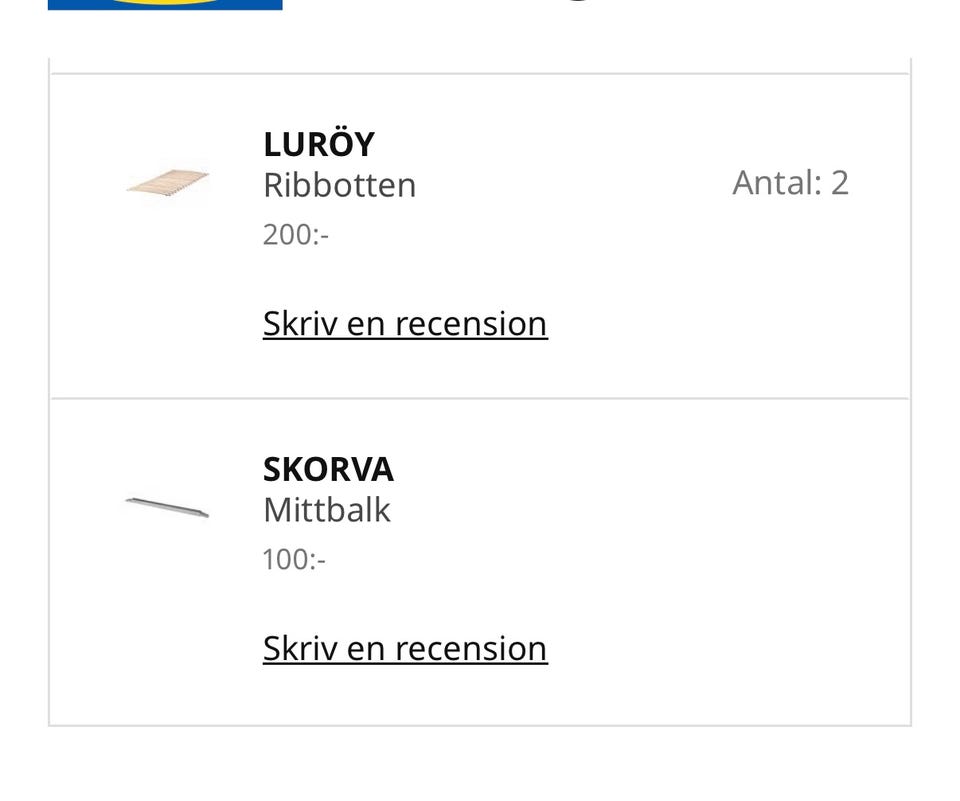
Task: Click the Ribbotten product description
Action: pos(339,185)
